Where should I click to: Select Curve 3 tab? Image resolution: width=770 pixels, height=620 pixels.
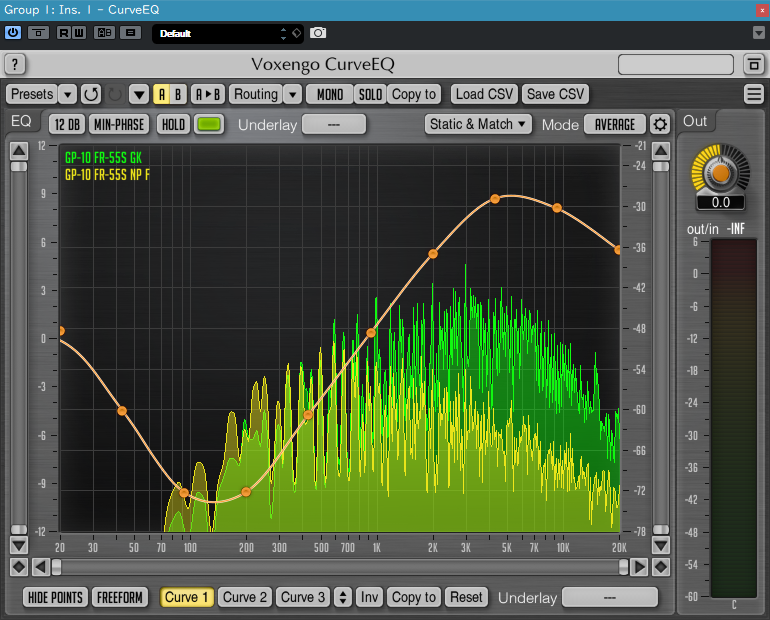[x=303, y=597]
